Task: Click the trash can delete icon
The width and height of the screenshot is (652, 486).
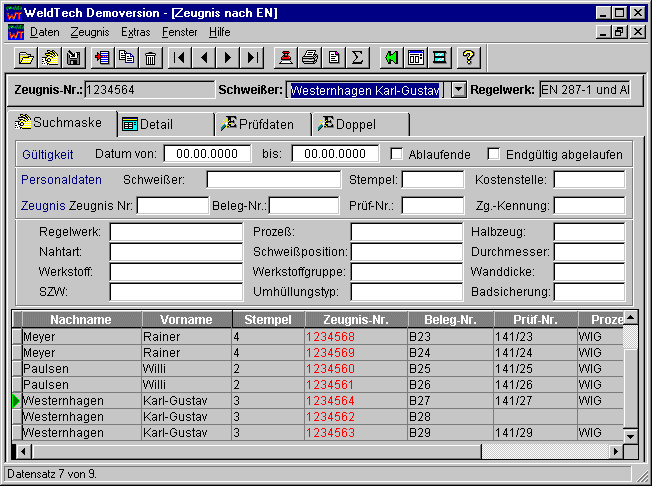Action: pos(150,58)
